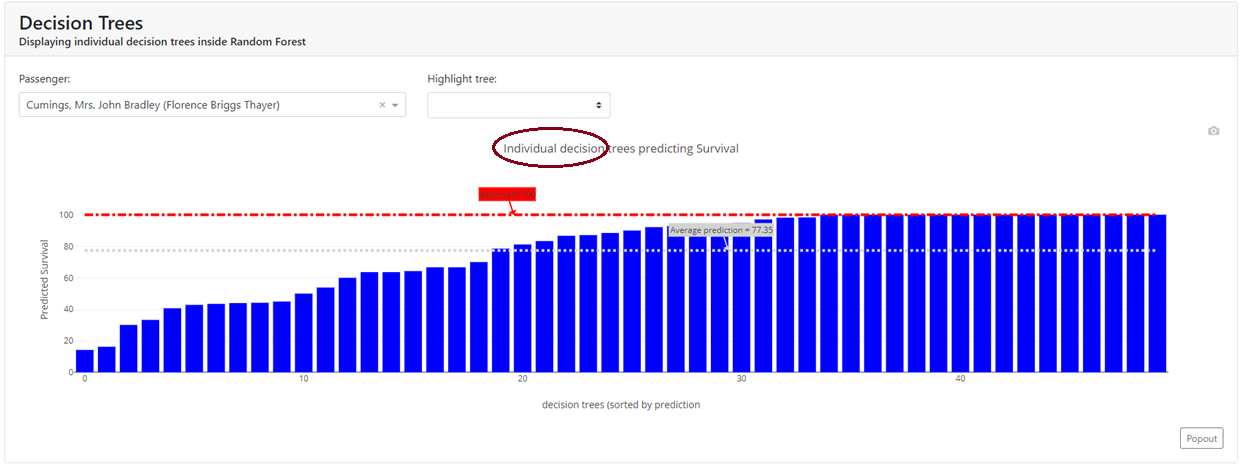Click the red observed=100 annotation label
The width and height of the screenshot is (1243, 469).
[x=507, y=194]
